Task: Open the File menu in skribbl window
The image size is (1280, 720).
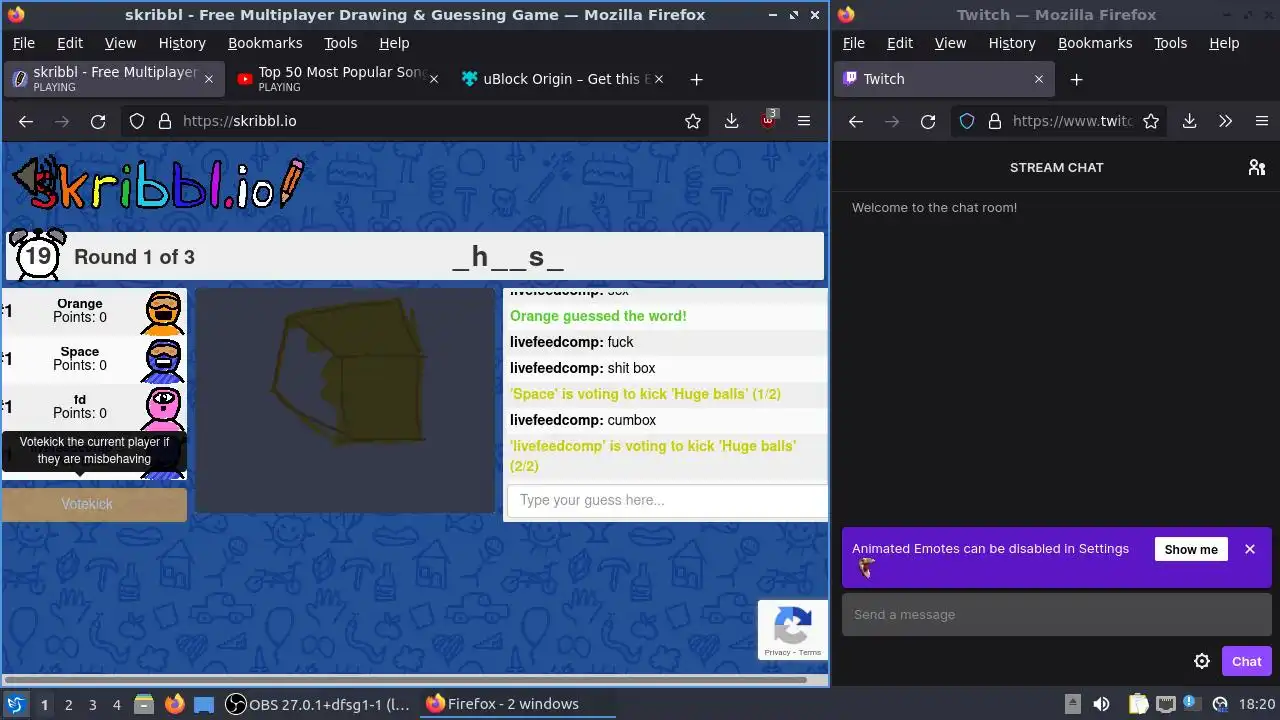Action: (x=24, y=43)
